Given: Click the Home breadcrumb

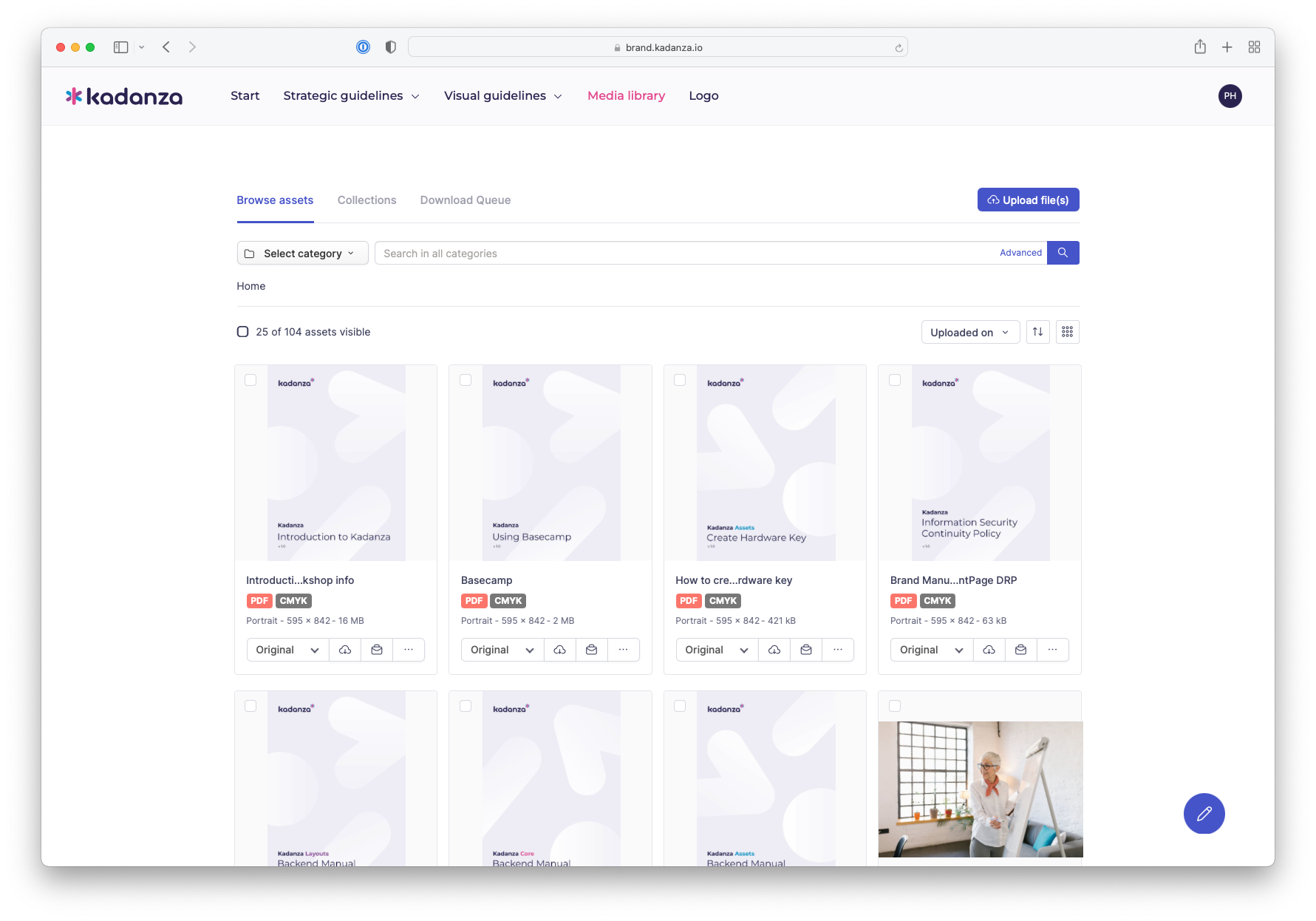Looking at the screenshot, I should click(x=250, y=286).
